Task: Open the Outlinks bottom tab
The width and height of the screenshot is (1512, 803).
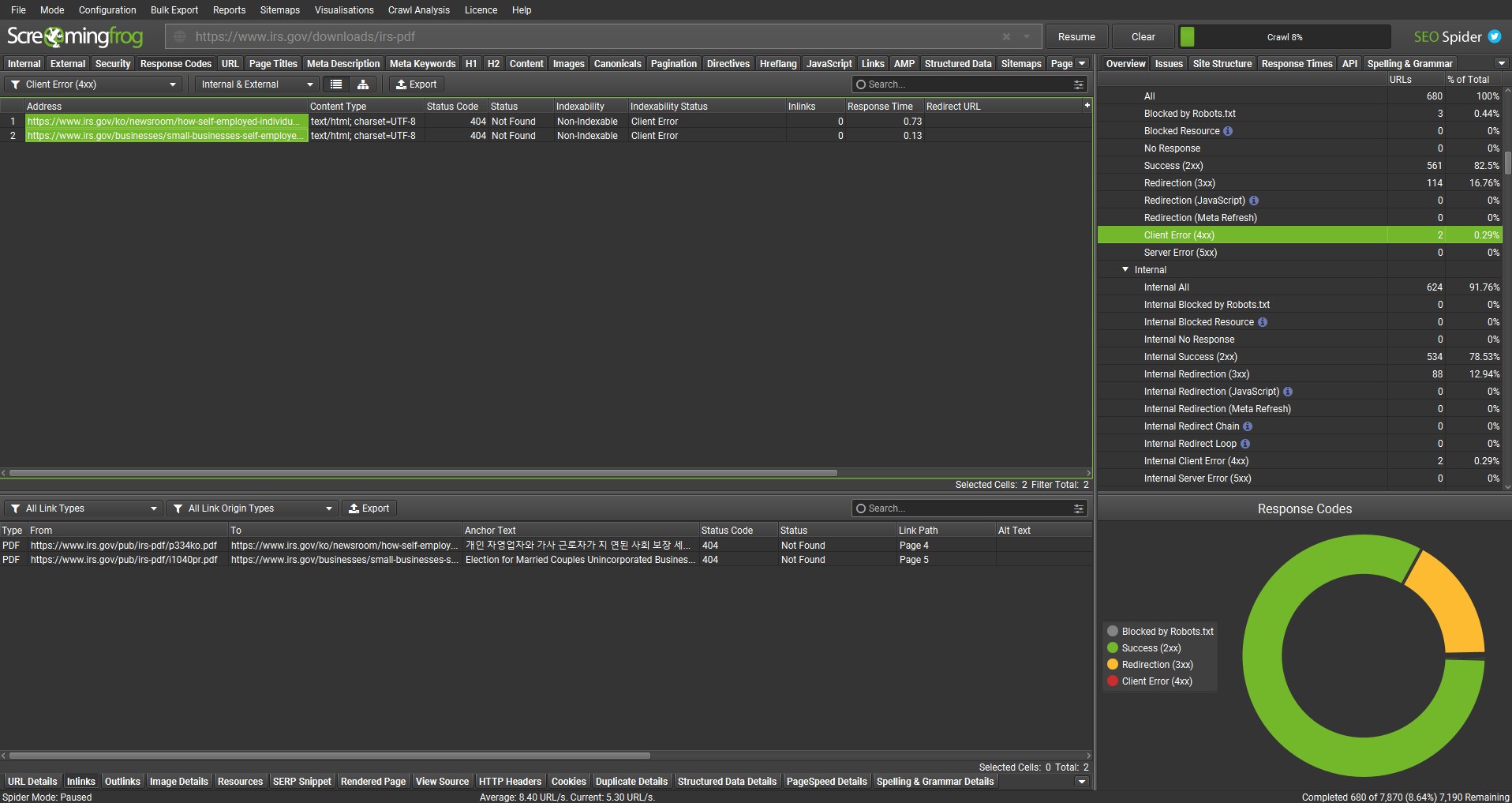Action: (x=122, y=782)
